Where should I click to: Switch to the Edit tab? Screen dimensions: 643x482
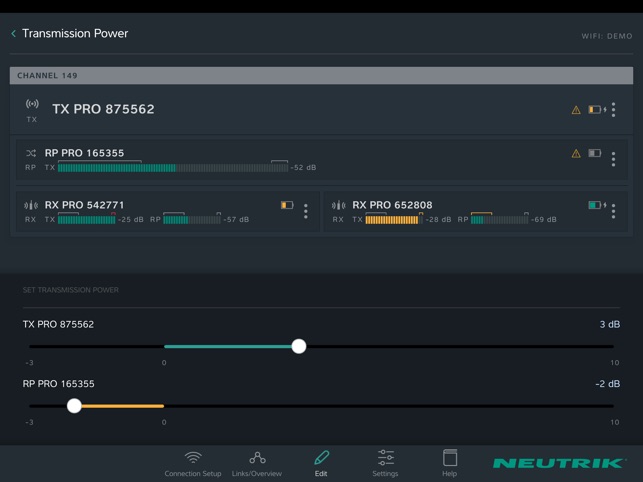click(x=321, y=464)
